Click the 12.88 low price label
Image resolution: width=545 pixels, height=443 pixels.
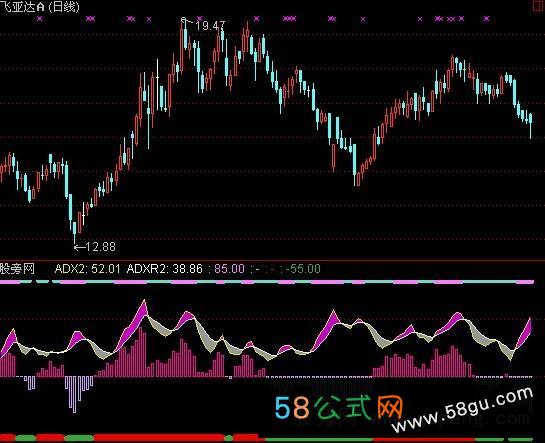100,247
